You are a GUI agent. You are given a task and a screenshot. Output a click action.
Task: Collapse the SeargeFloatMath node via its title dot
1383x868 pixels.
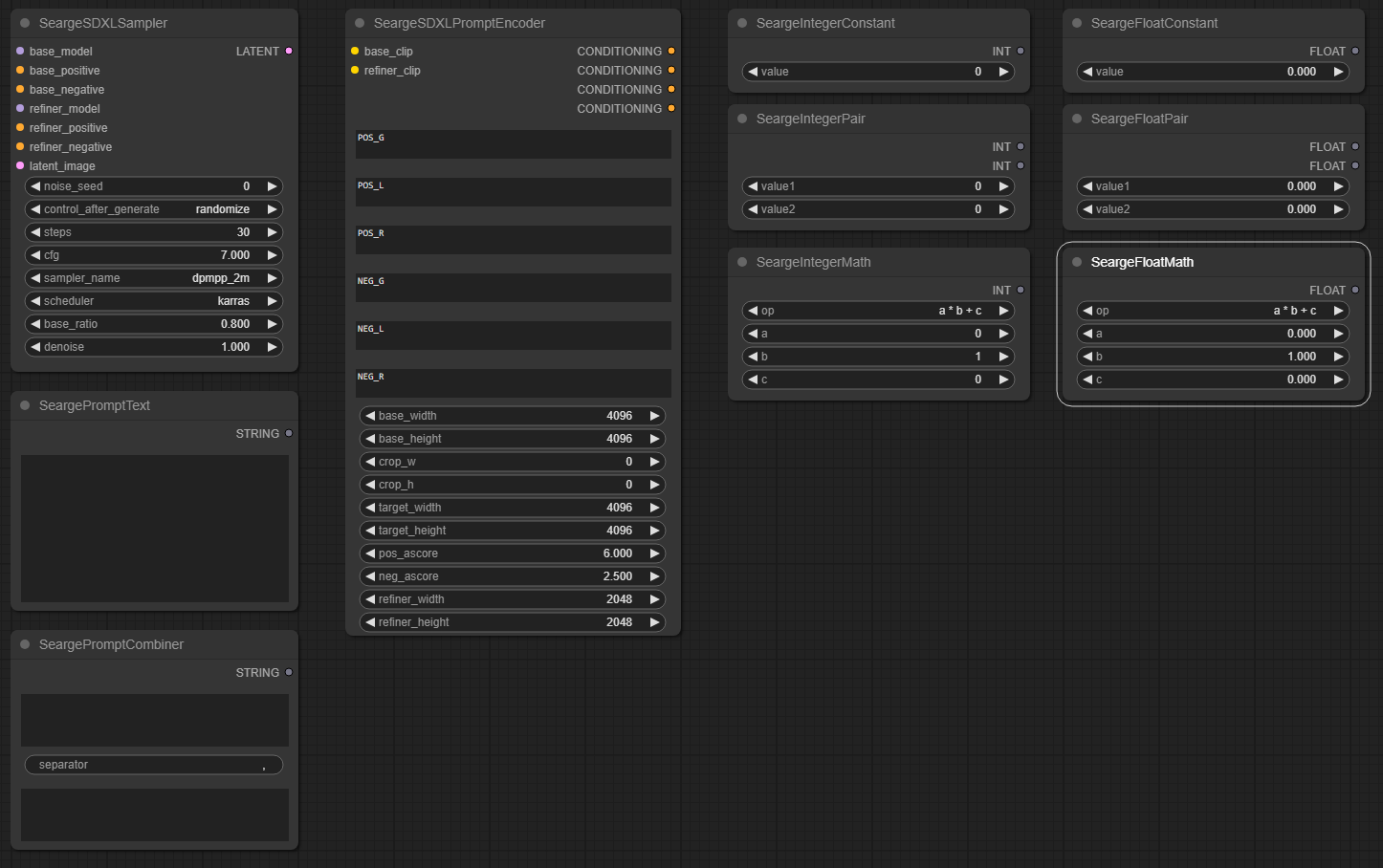[1077, 262]
